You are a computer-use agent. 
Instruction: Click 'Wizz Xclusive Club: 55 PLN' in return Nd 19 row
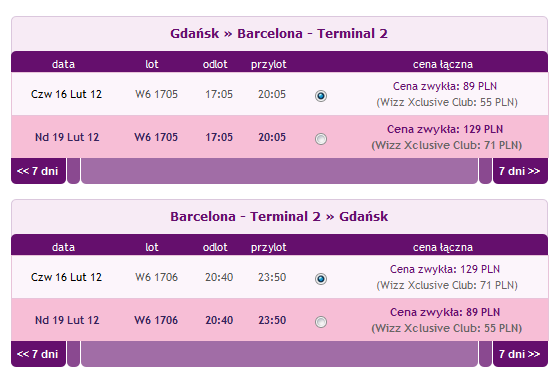pos(446,328)
